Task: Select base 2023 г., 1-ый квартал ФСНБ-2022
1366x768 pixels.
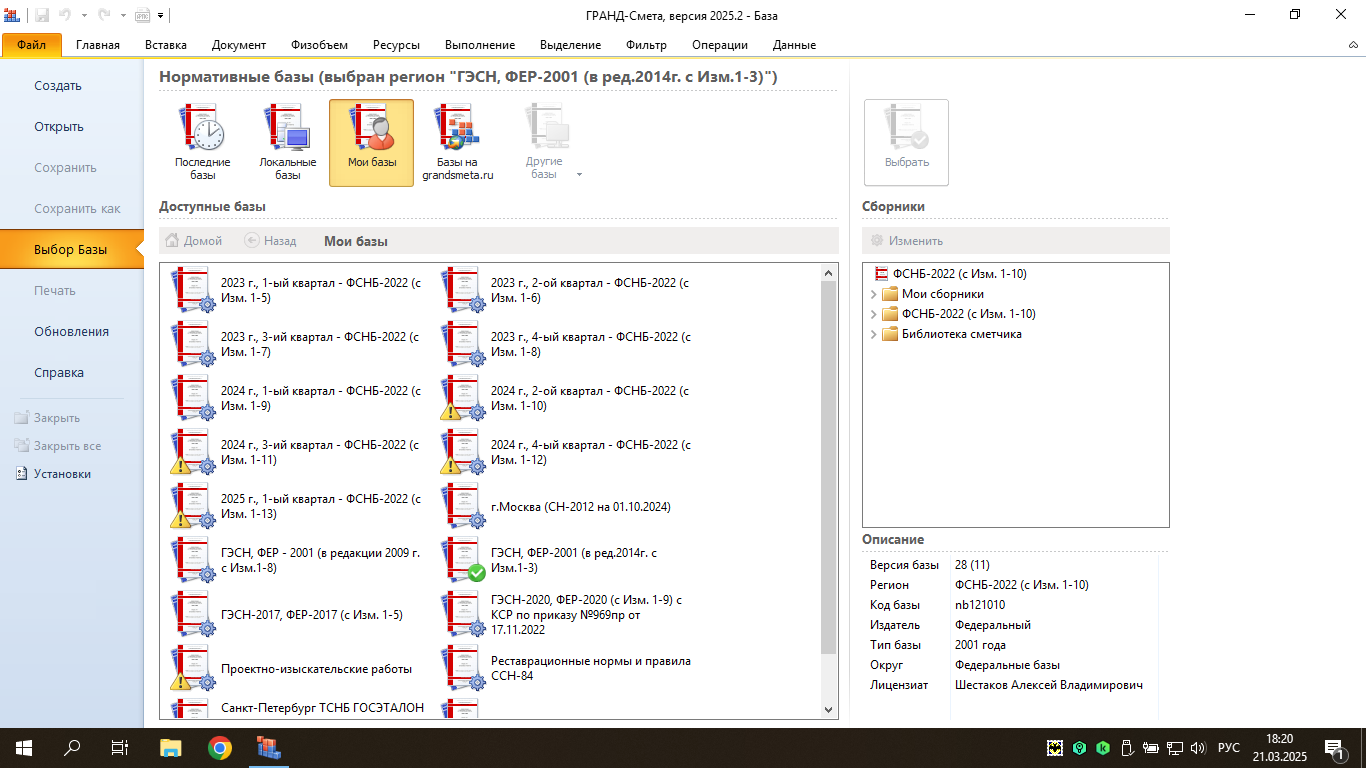Action: [x=297, y=290]
